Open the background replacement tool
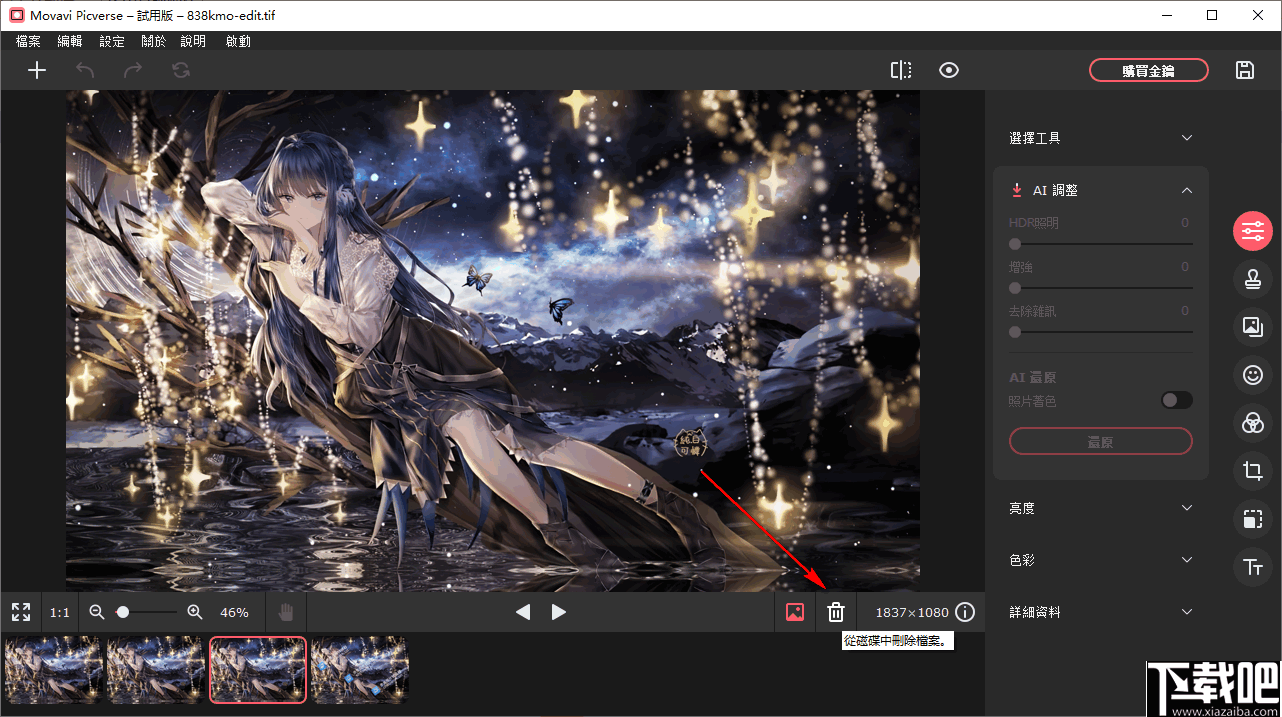The image size is (1282, 717). click(x=1252, y=326)
